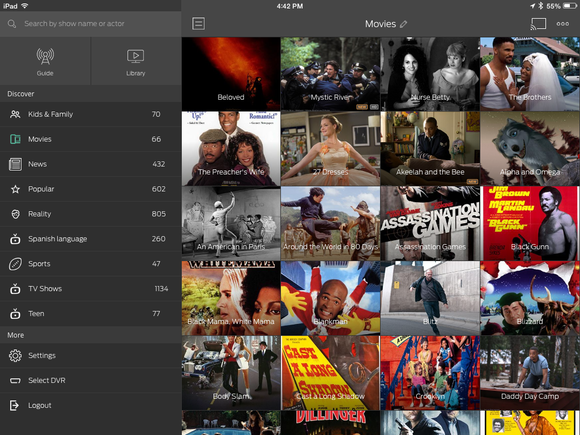The width and height of the screenshot is (580, 435).
Task: Open The Brothers movie thumbnail
Action: coord(530,74)
